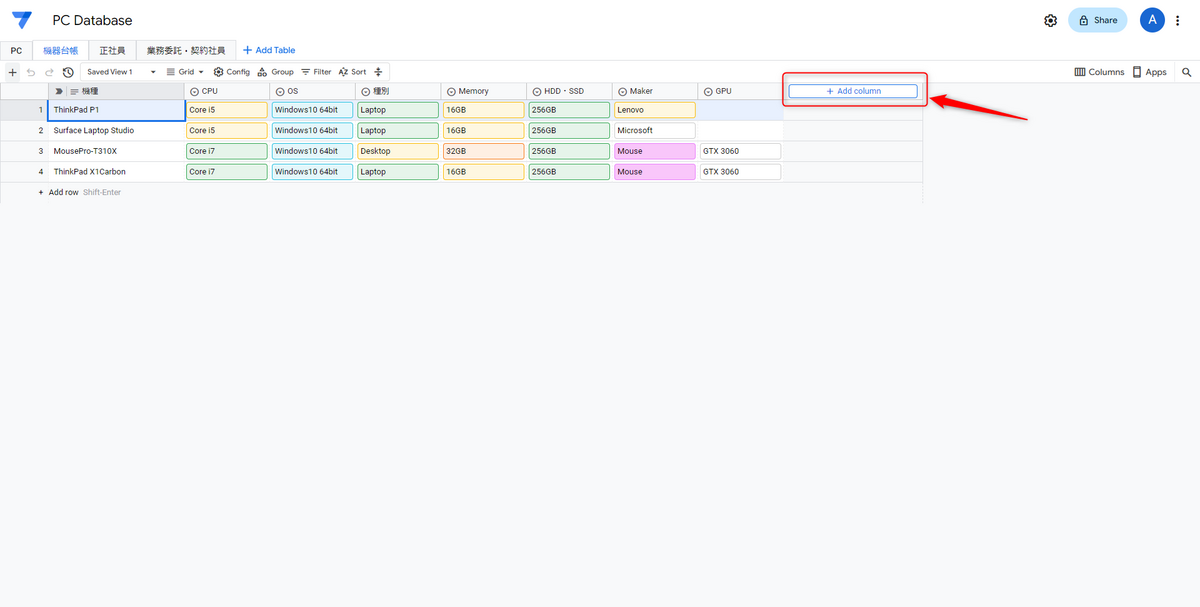Click the HDD・SSD column dropdown icon
1200x607 pixels.
click(x=536, y=91)
